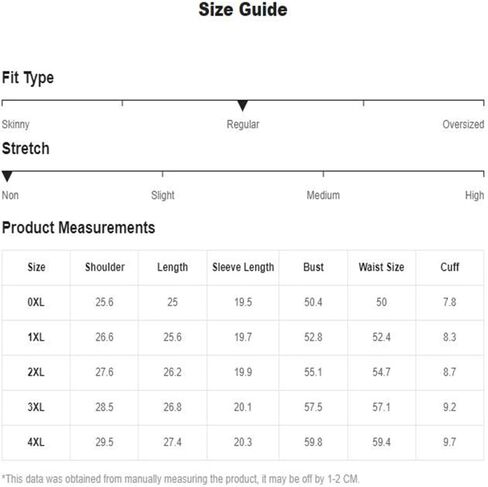The width and height of the screenshot is (488, 487).
Task: Select the 2XL size row label
Action: coord(36,372)
